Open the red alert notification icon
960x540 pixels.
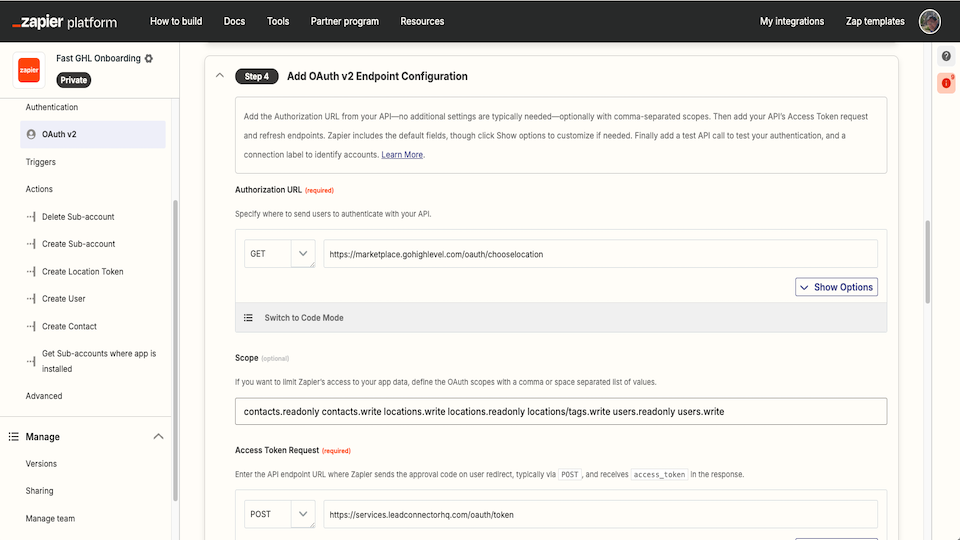click(x=946, y=83)
